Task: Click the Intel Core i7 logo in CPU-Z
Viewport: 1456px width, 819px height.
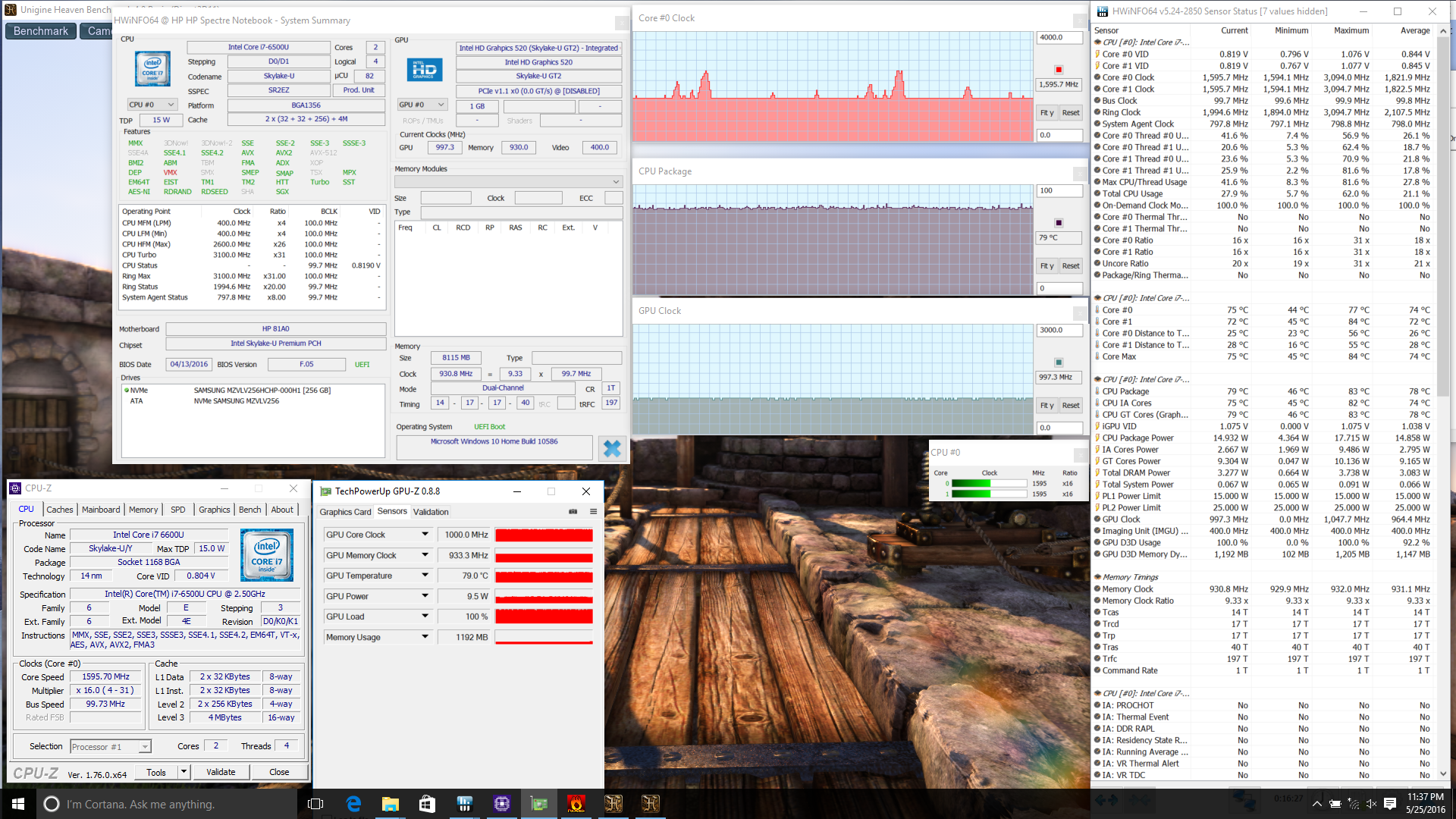Action: [266, 556]
